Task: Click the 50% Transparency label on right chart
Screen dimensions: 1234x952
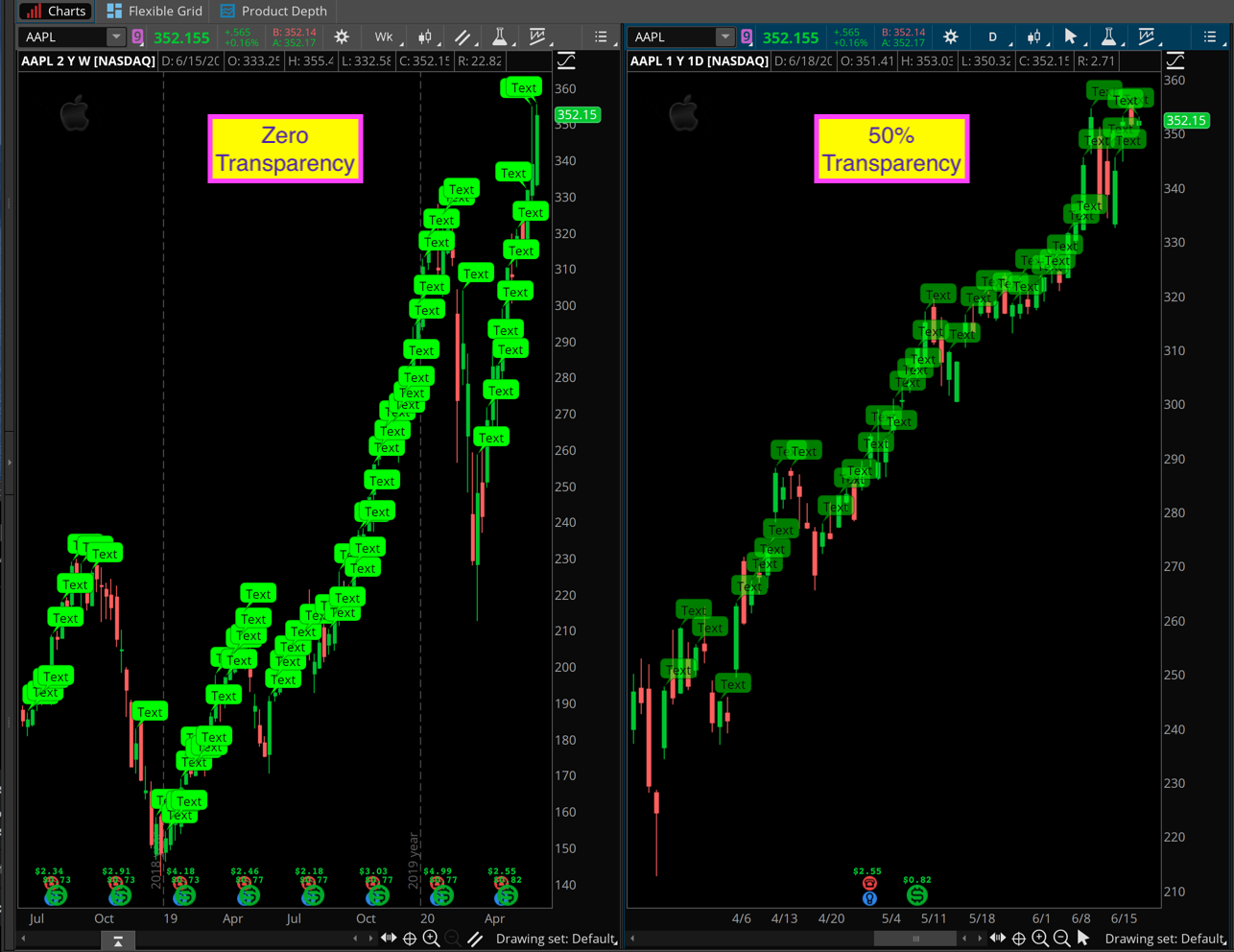Action: pyautogui.click(x=891, y=149)
